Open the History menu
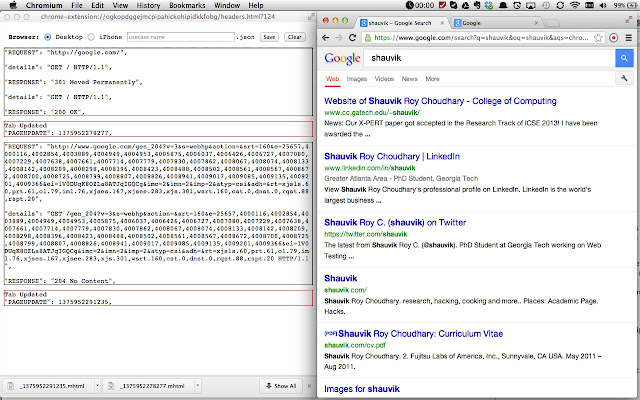Image resolution: width=640 pixels, height=400 pixels. [x=148, y=5]
